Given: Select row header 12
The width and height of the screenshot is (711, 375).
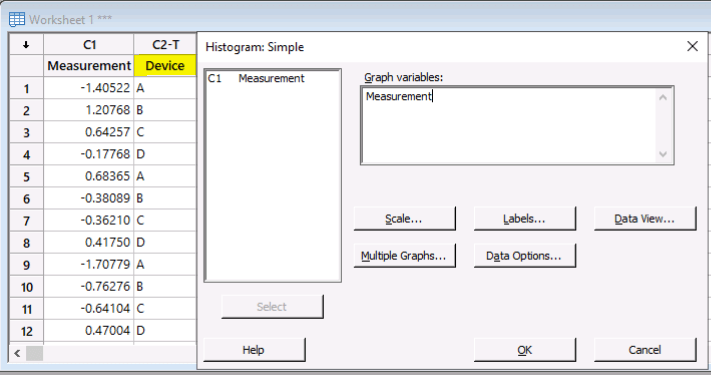Looking at the screenshot, I should pos(26,331).
